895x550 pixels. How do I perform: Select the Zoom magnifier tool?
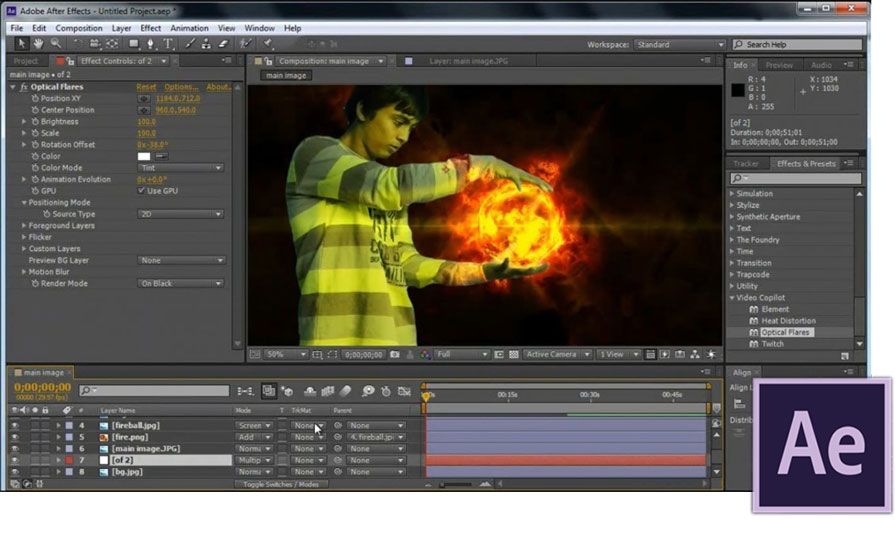click(x=55, y=43)
